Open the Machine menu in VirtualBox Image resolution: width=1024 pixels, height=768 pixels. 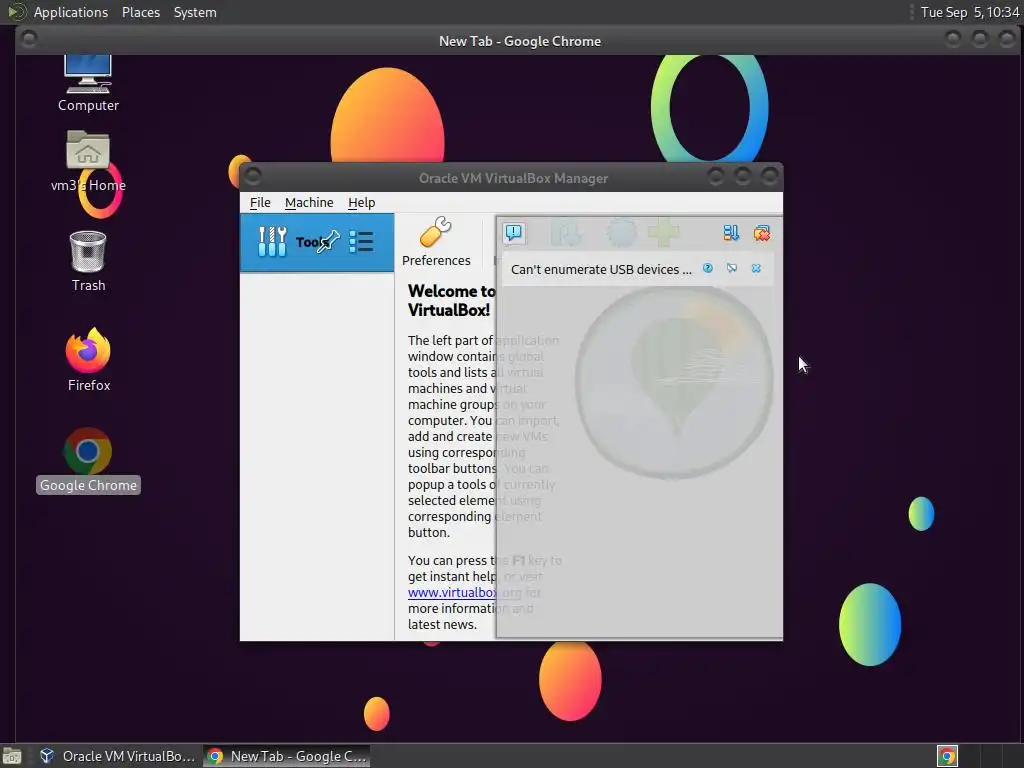click(x=309, y=202)
